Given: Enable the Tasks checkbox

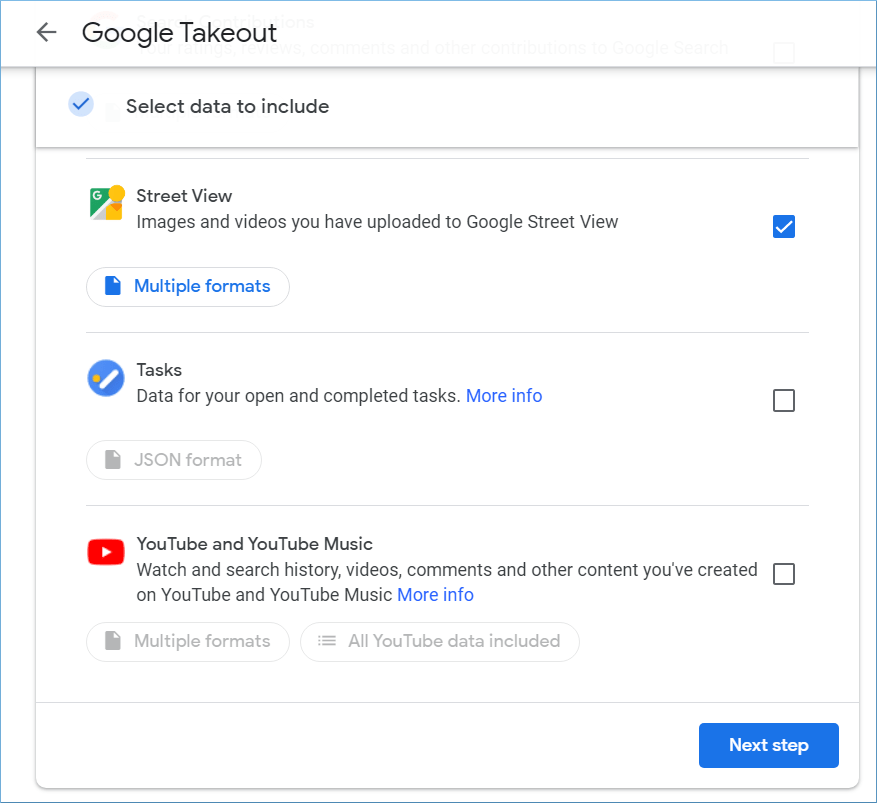Looking at the screenshot, I should point(784,400).
